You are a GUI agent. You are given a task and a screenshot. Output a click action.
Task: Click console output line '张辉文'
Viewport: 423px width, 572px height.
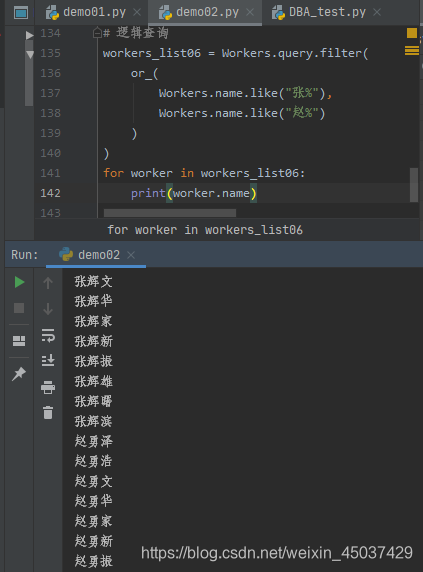pos(94,281)
